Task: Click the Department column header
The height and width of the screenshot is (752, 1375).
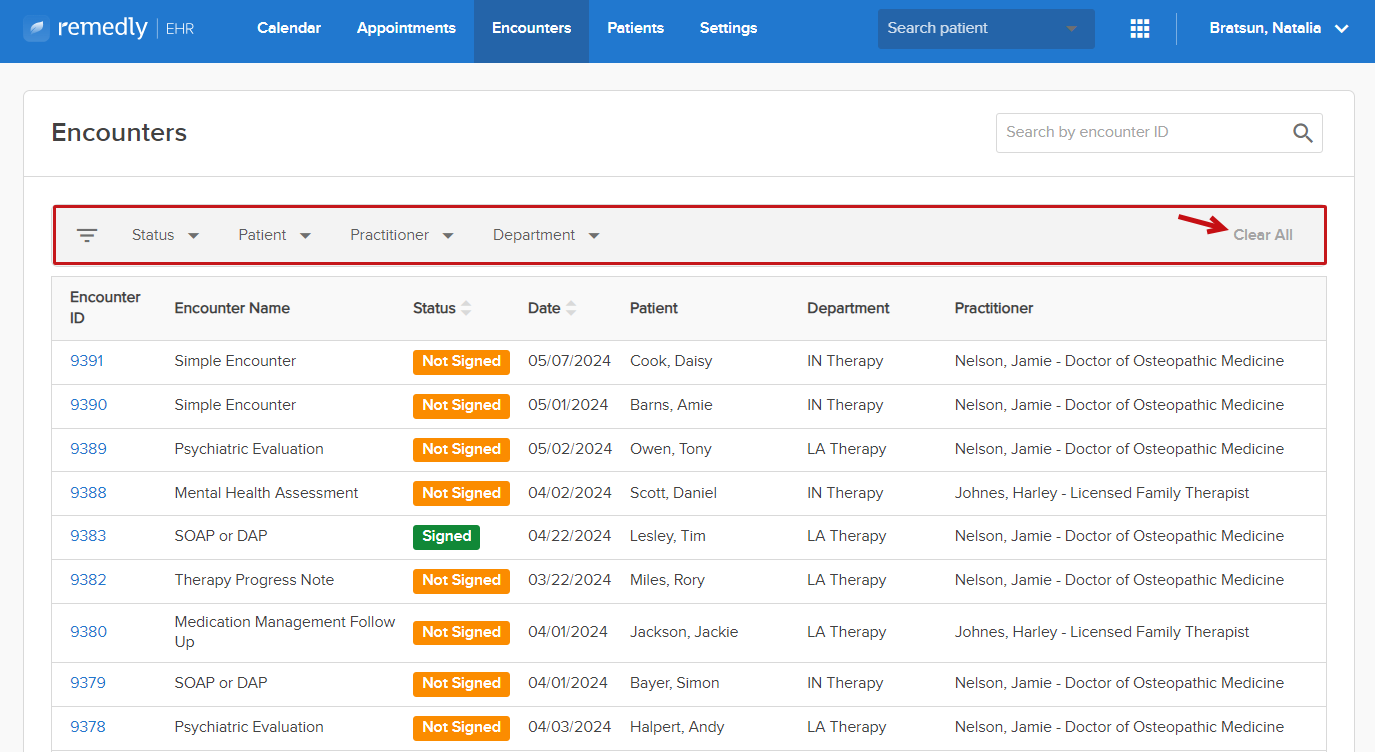Action: (848, 308)
